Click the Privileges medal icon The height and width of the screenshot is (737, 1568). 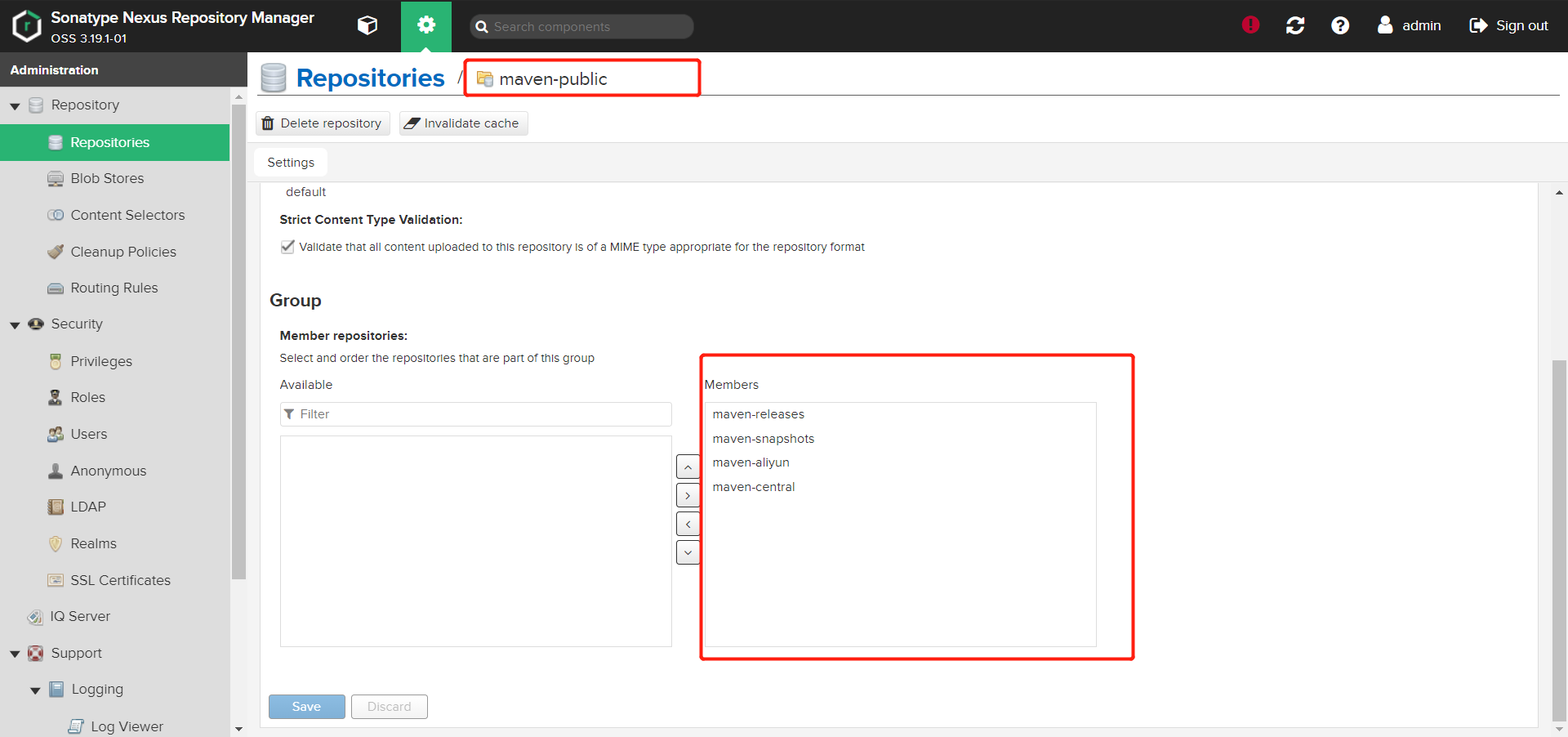tap(56, 361)
